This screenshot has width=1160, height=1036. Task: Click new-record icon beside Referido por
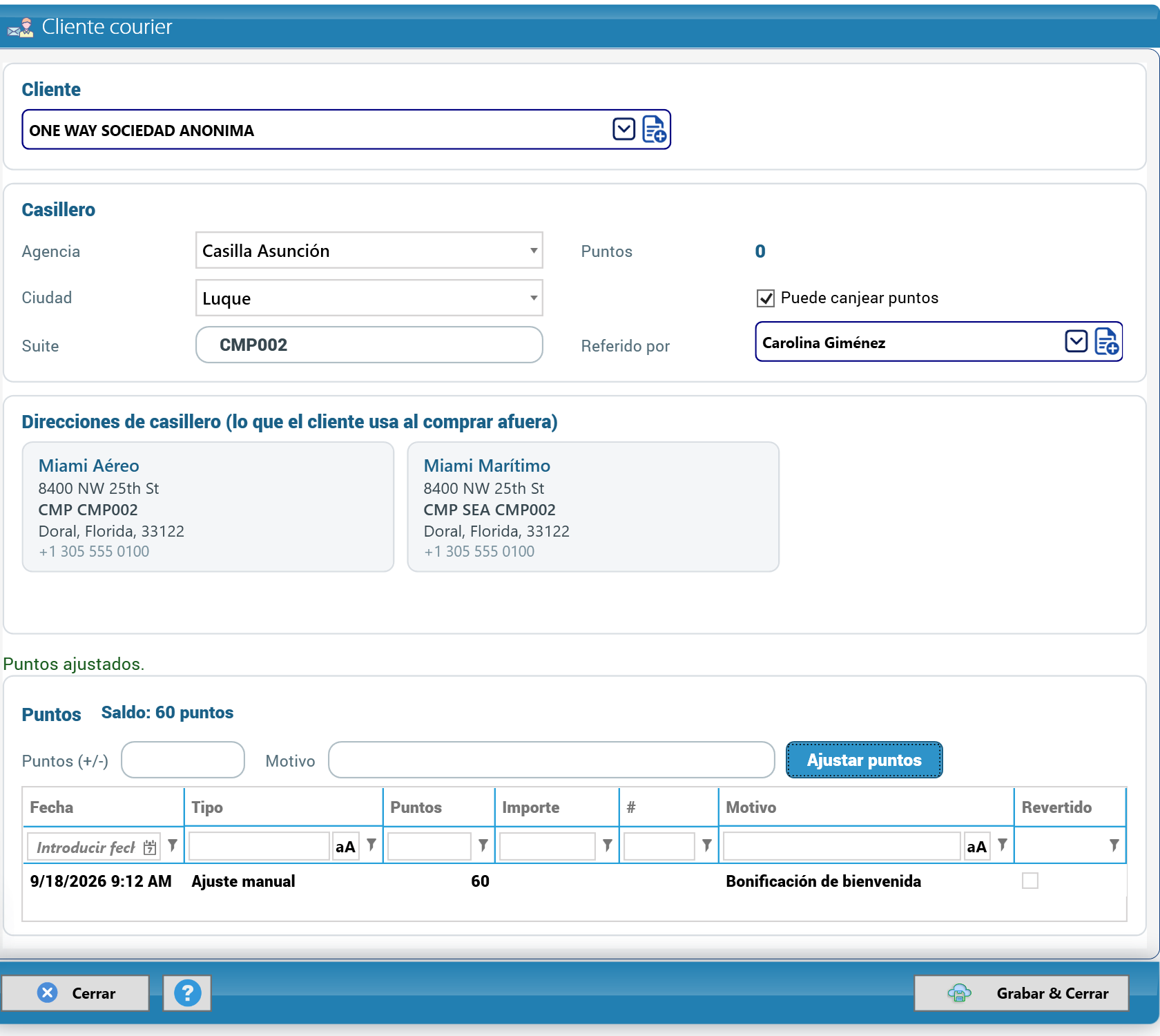[x=1106, y=341]
